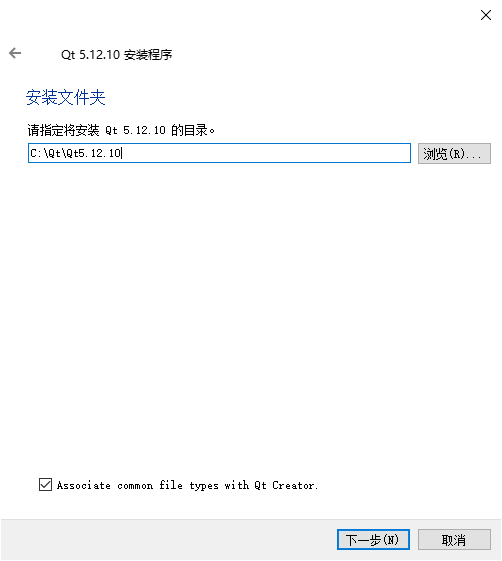
Task: Click the 'Qt Creator' words in the checkbox label
Action: pos(286,486)
